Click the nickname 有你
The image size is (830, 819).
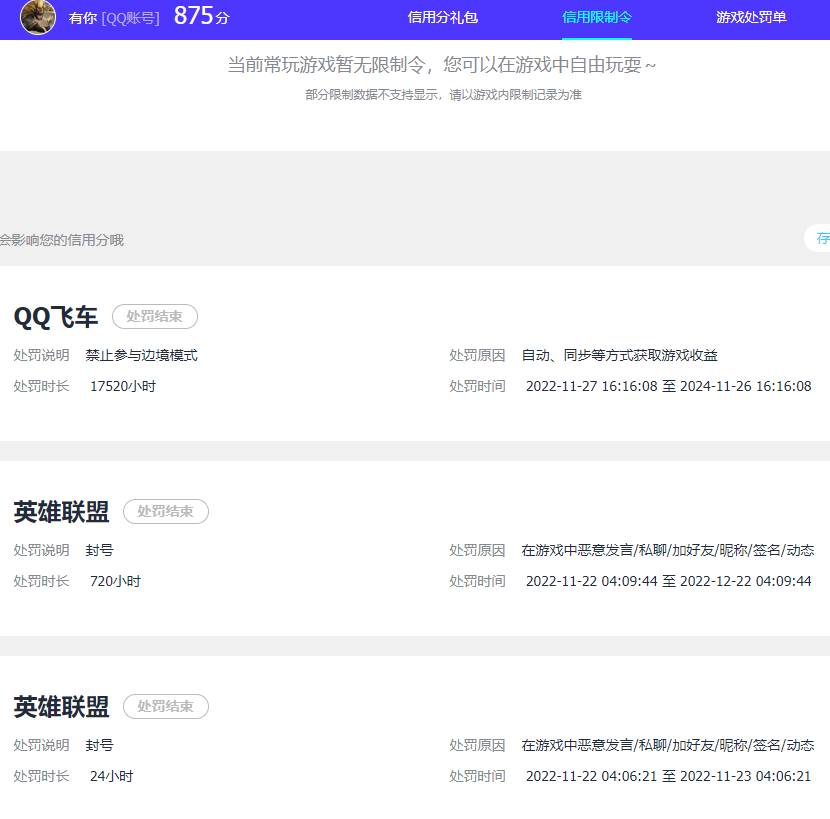[x=80, y=18]
